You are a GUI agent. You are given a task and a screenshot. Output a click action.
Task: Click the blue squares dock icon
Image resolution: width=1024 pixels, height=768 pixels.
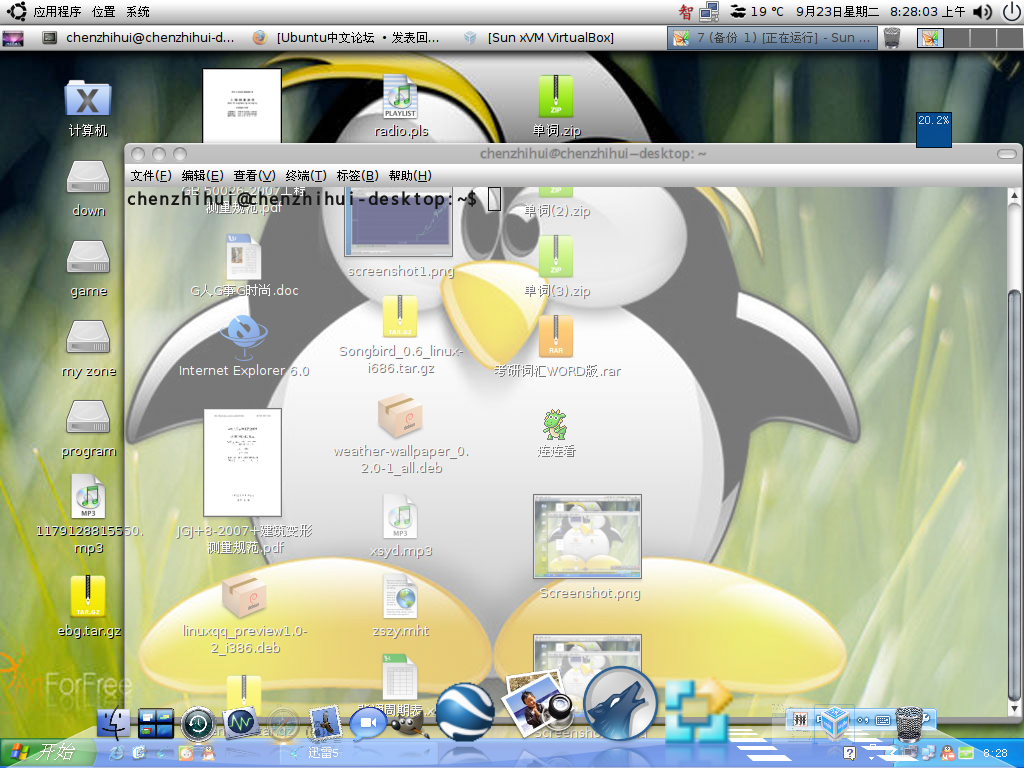point(696,711)
